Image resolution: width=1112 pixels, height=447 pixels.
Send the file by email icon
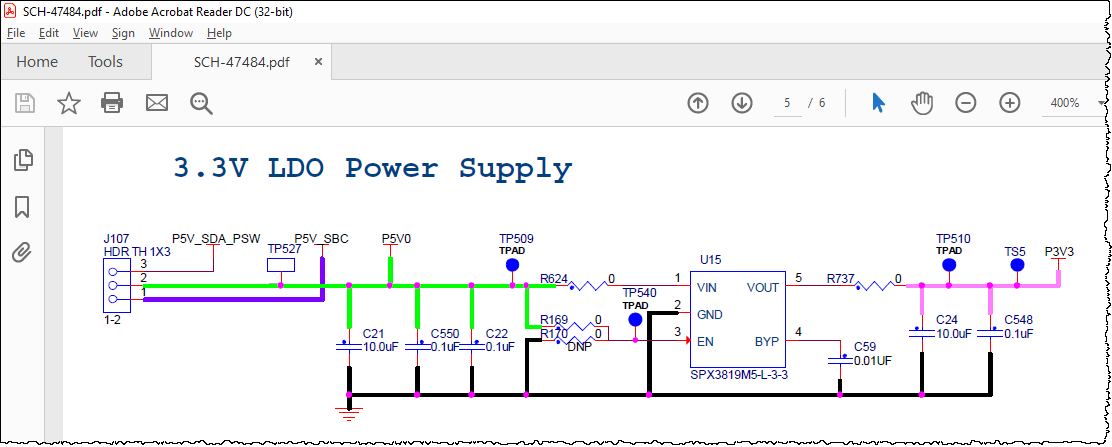(x=157, y=103)
